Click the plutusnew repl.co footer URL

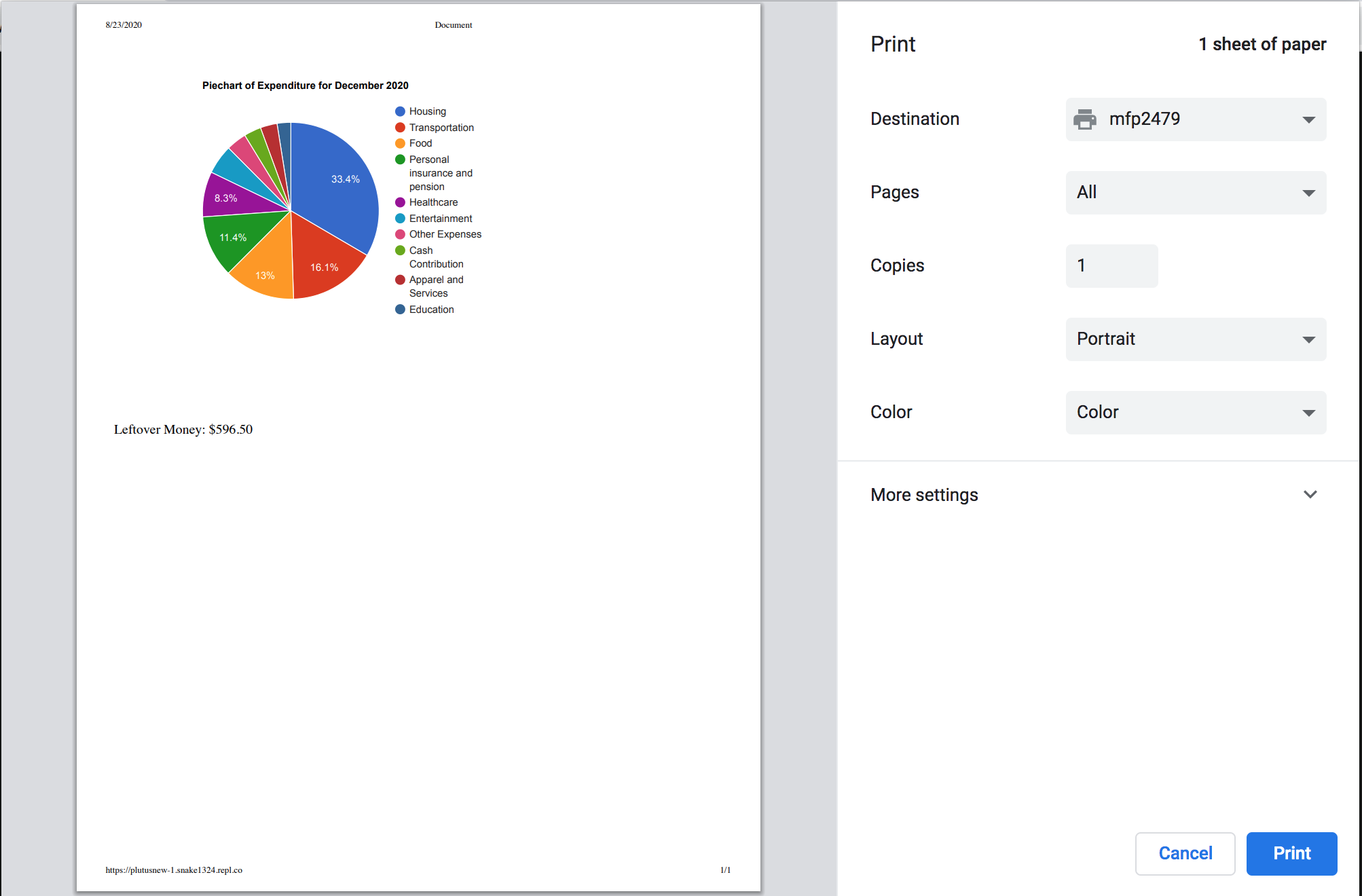pos(174,870)
